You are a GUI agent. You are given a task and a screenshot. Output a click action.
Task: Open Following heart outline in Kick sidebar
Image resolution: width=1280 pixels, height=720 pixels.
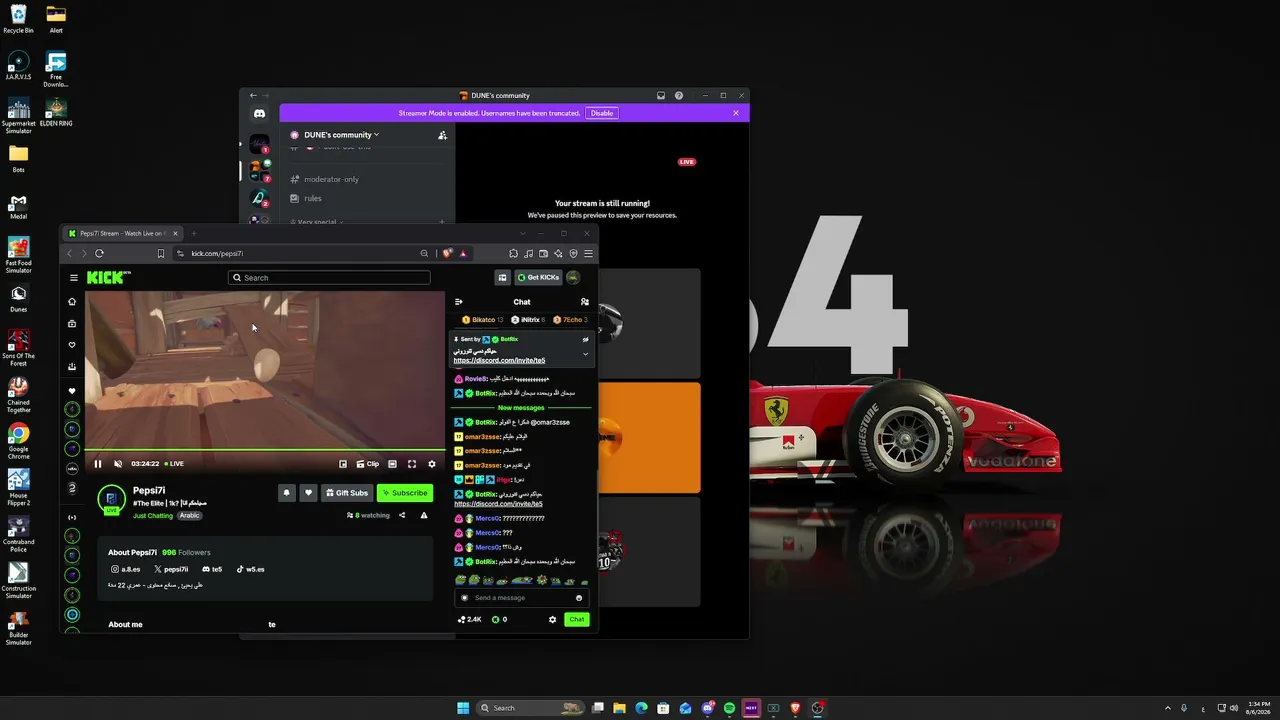[x=72, y=345]
